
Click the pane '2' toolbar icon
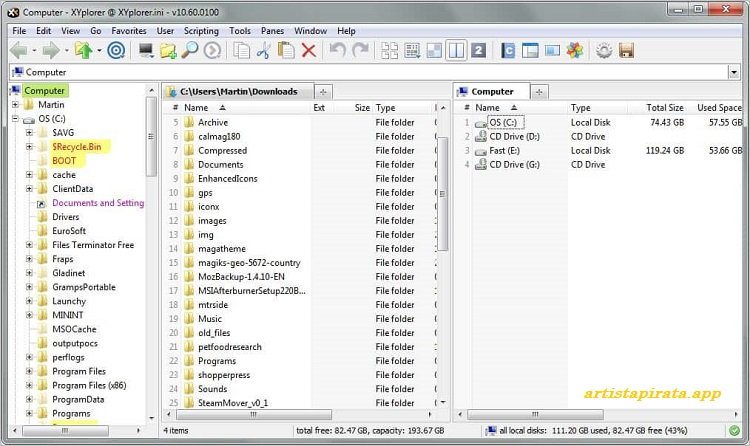coord(478,50)
